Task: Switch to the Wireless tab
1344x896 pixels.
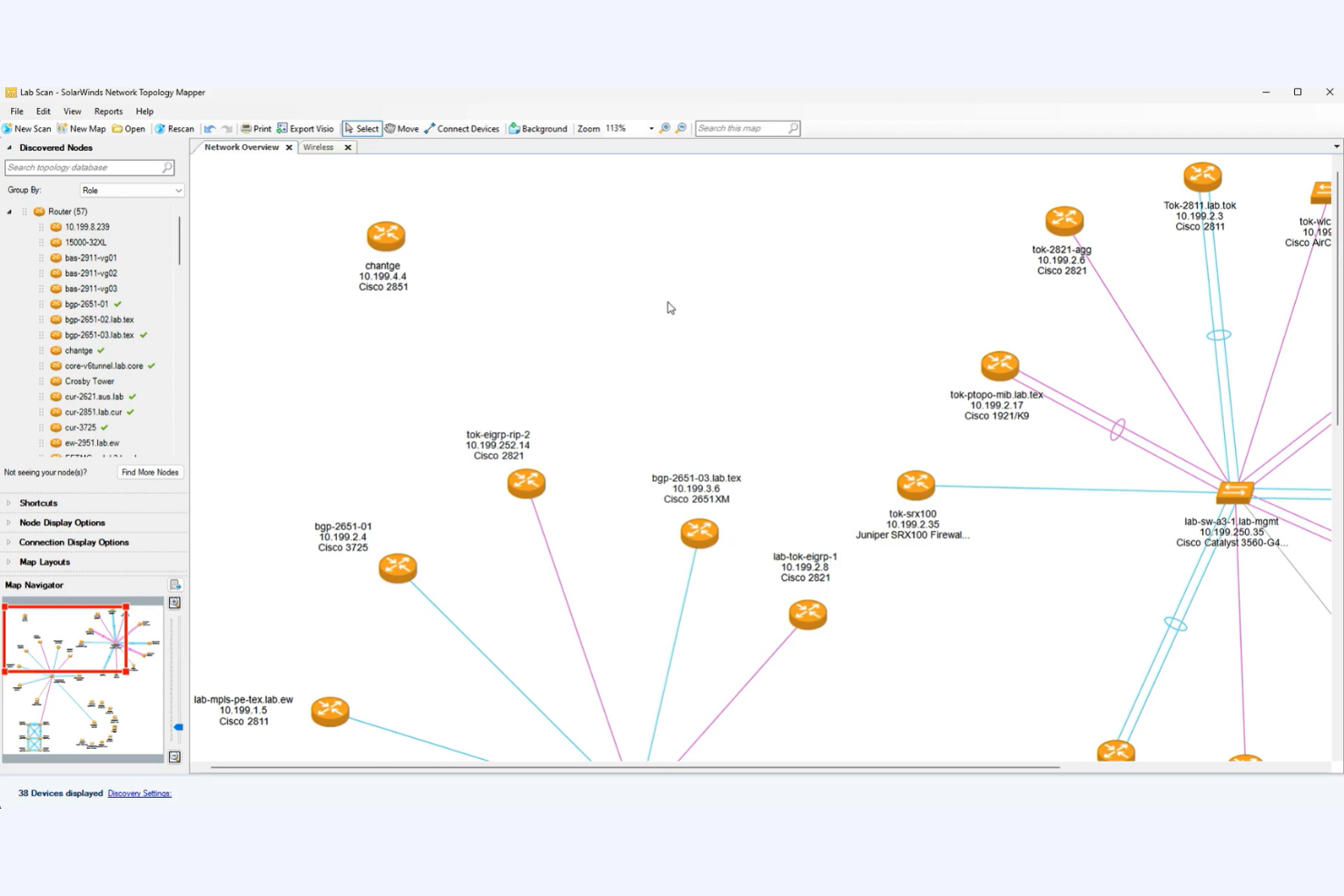Action: click(318, 147)
